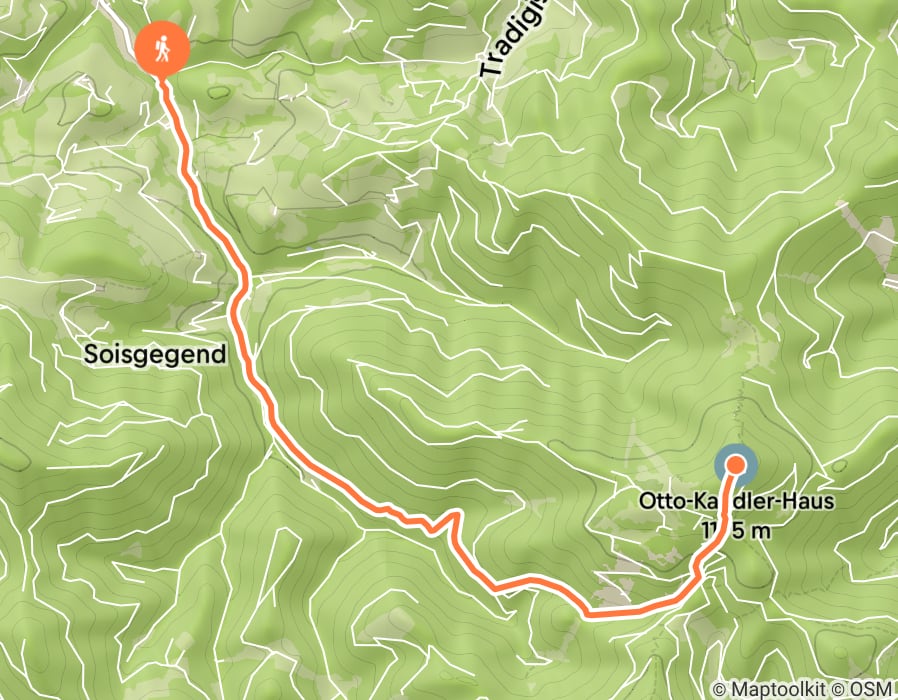Click the elevation label ending in '5 m'

[x=736, y=531]
